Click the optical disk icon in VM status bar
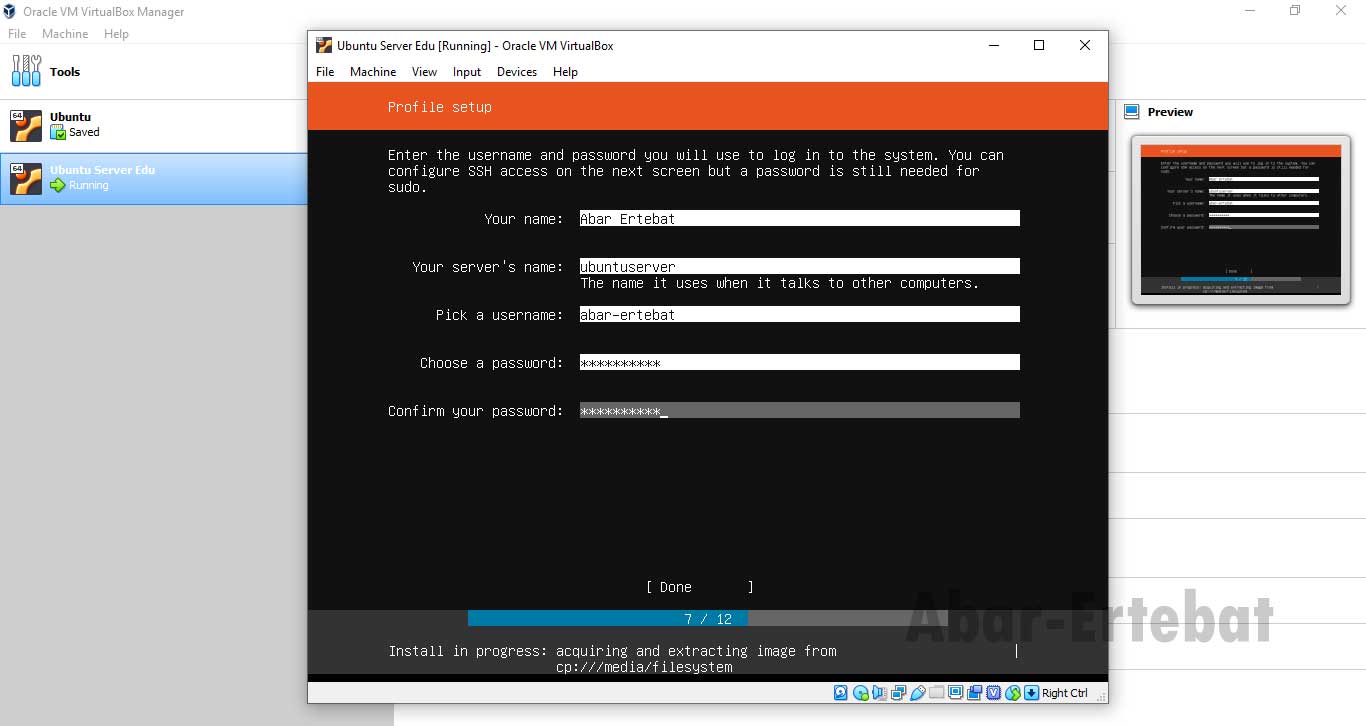1366x726 pixels. coord(861,692)
